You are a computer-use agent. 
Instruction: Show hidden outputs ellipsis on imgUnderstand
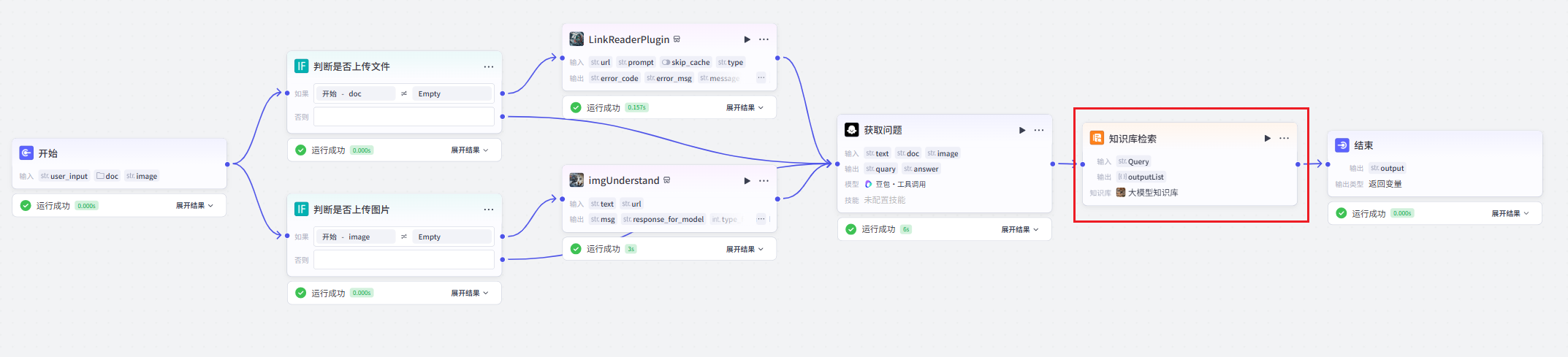click(x=761, y=219)
